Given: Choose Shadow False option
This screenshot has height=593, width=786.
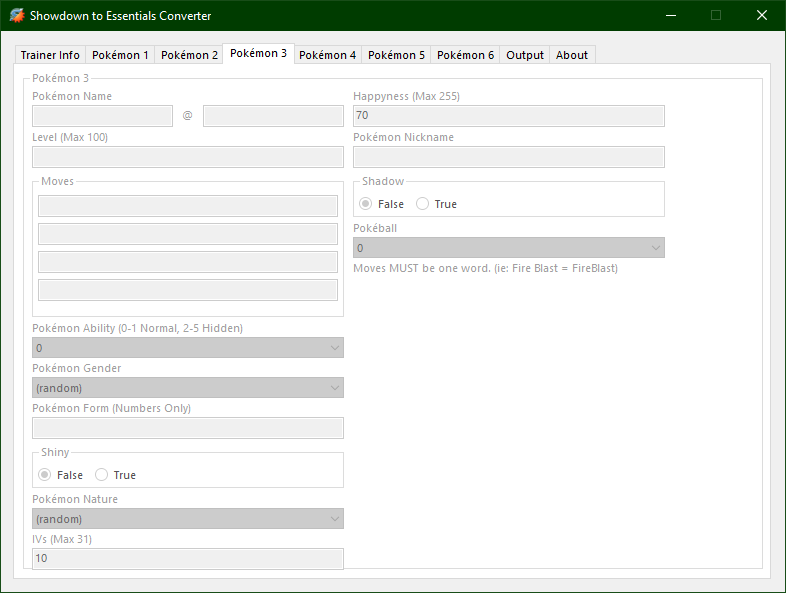Looking at the screenshot, I should pyautogui.click(x=366, y=204).
